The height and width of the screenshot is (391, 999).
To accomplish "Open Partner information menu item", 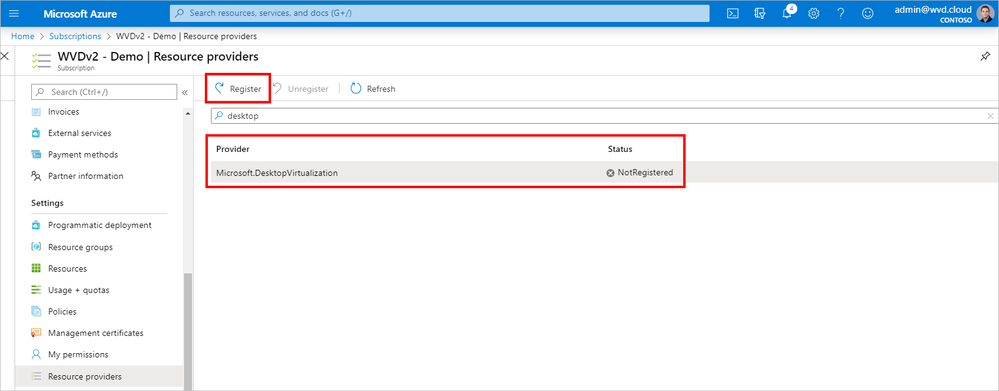I will 86,176.
